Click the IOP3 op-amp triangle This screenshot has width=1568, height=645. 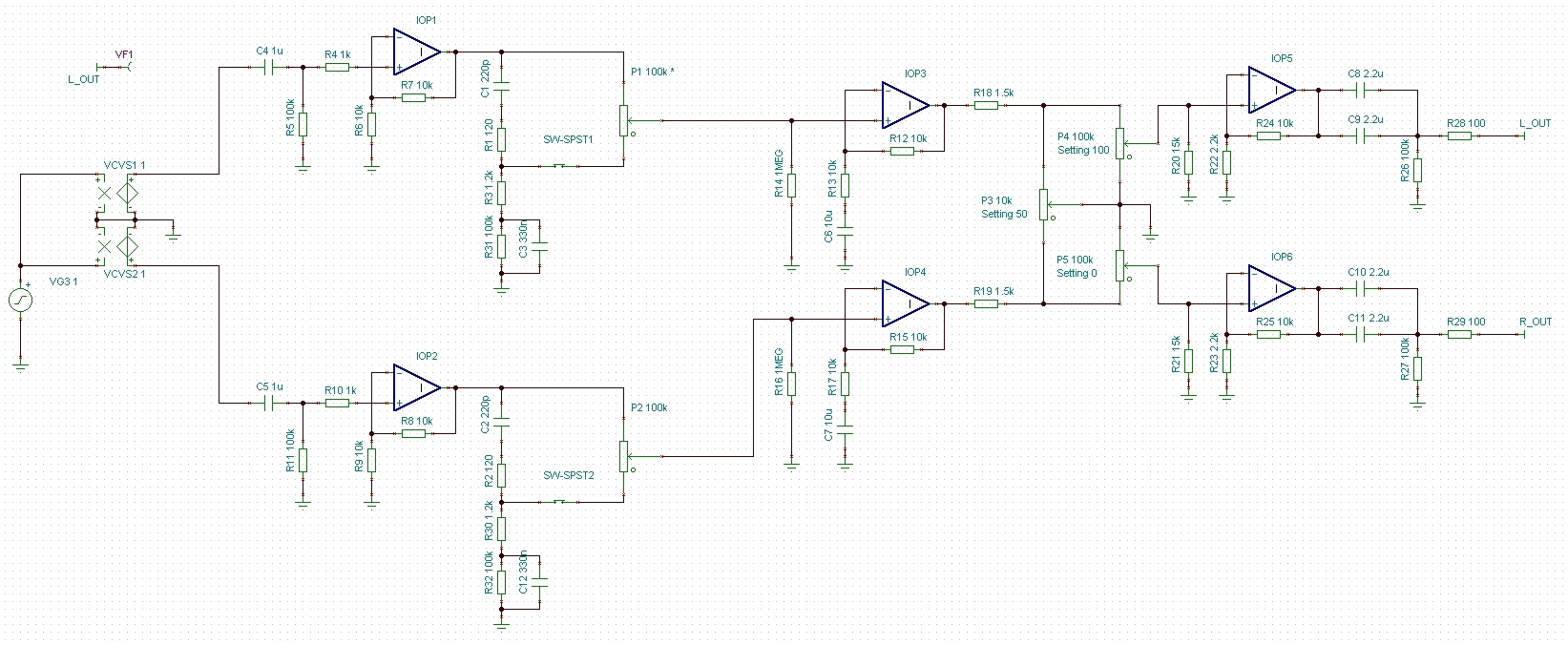point(906,105)
